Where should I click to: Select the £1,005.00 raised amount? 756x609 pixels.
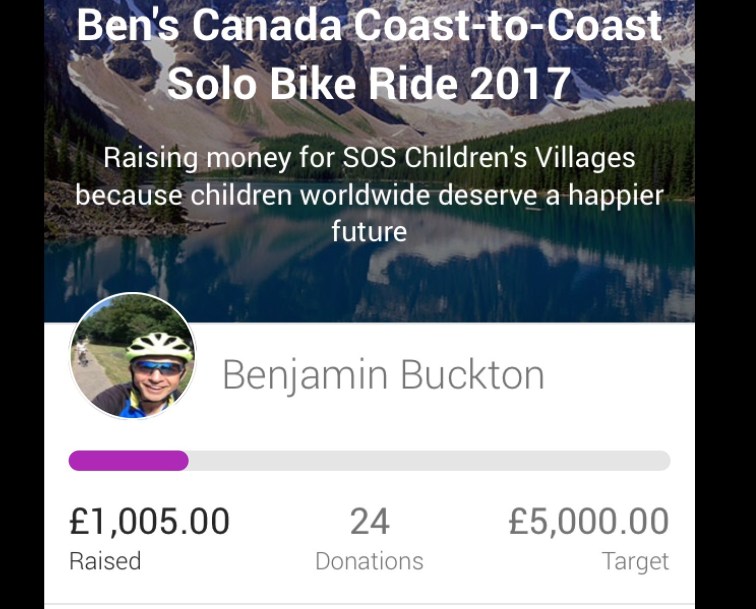pyautogui.click(x=149, y=521)
